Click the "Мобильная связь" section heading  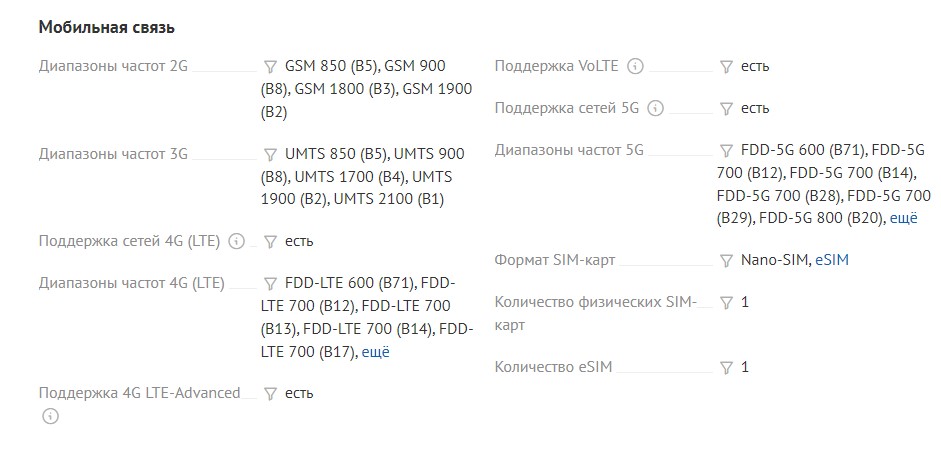click(106, 27)
